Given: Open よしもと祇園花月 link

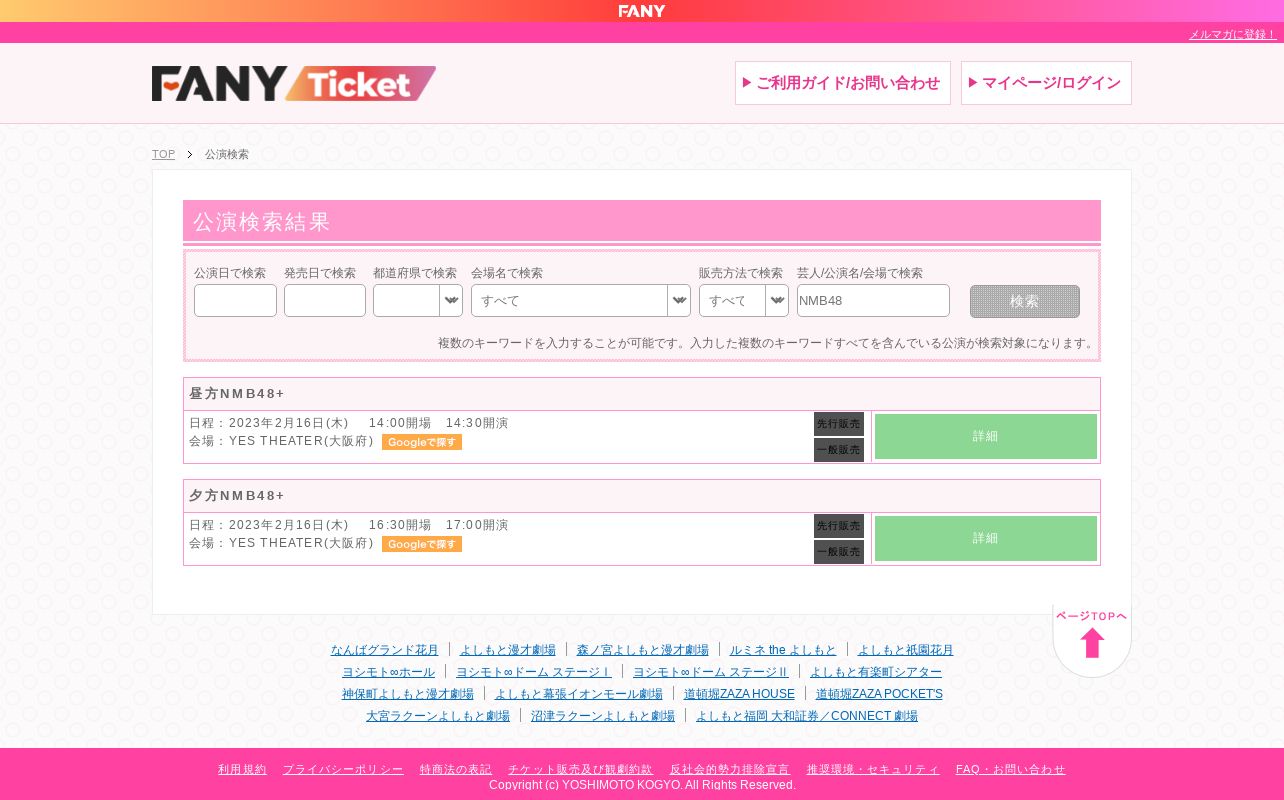Looking at the screenshot, I should point(906,650).
